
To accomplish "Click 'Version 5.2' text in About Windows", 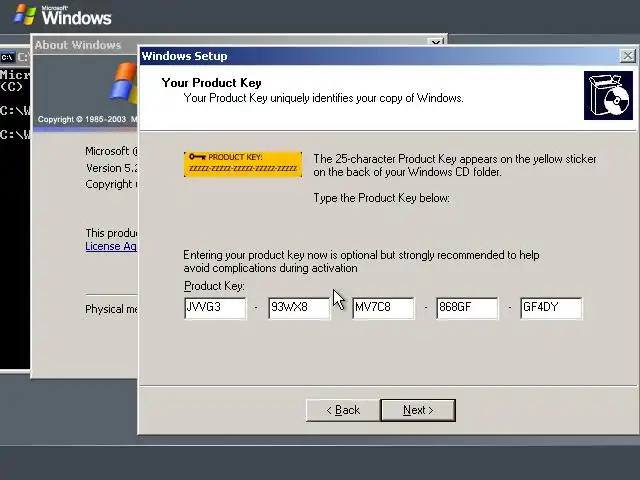I will (112, 168).
